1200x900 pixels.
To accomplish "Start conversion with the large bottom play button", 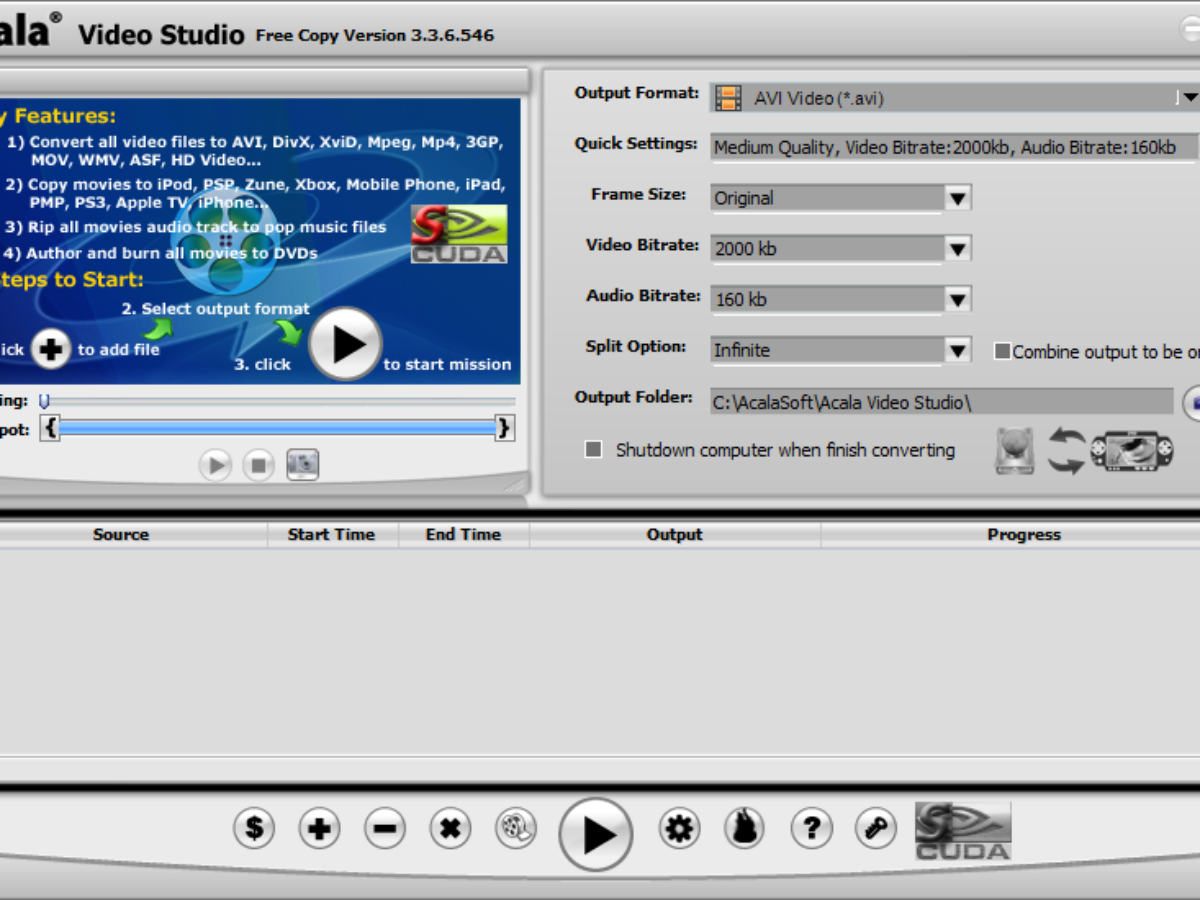I will point(596,834).
